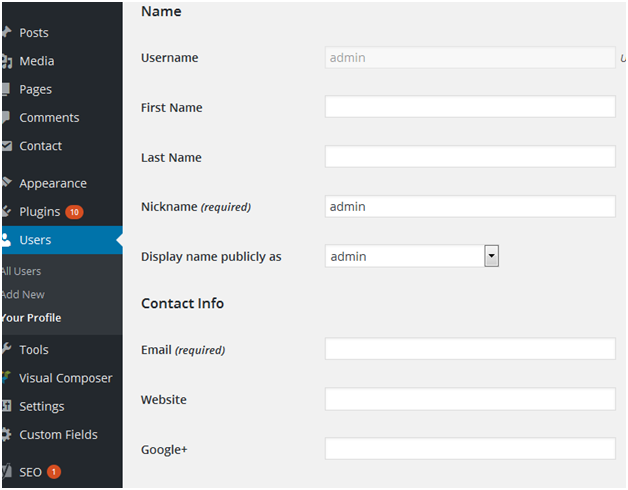The height and width of the screenshot is (490, 628).
Task: Focus the First Name input field
Action: point(470,107)
